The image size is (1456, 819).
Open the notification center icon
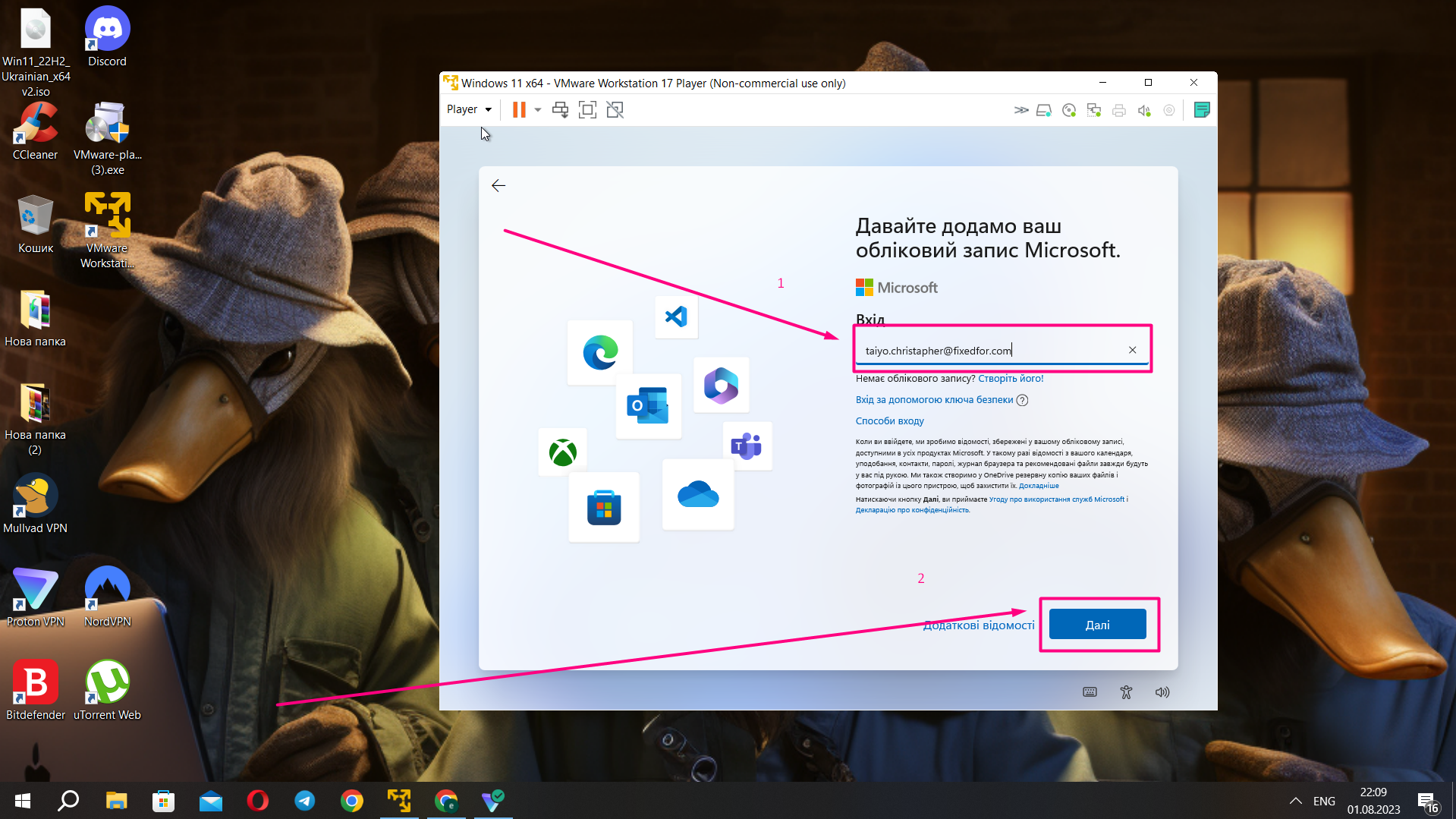coord(1427,801)
